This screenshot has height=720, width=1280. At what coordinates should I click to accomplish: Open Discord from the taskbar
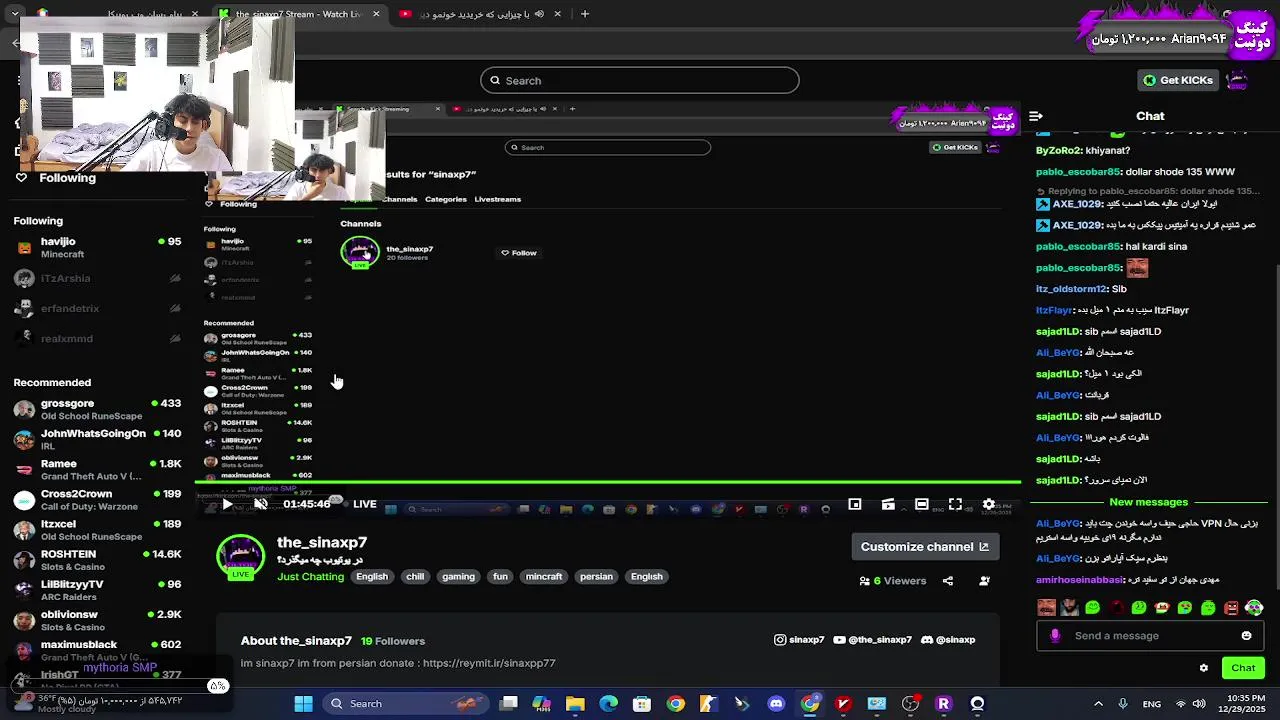776,704
